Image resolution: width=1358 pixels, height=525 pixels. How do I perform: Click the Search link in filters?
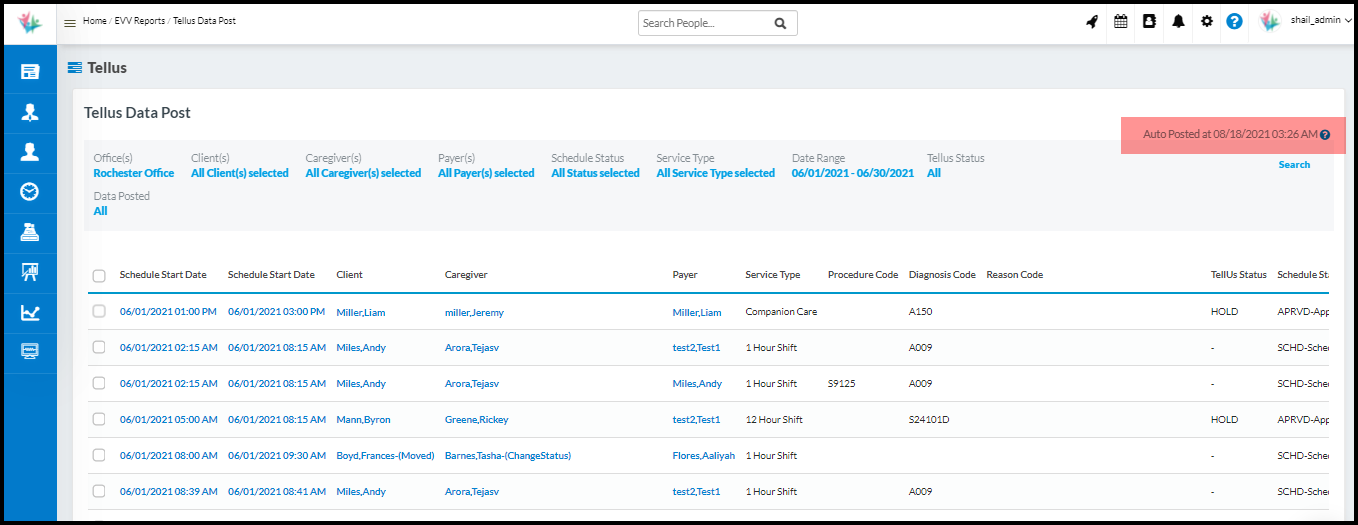[1293, 165]
